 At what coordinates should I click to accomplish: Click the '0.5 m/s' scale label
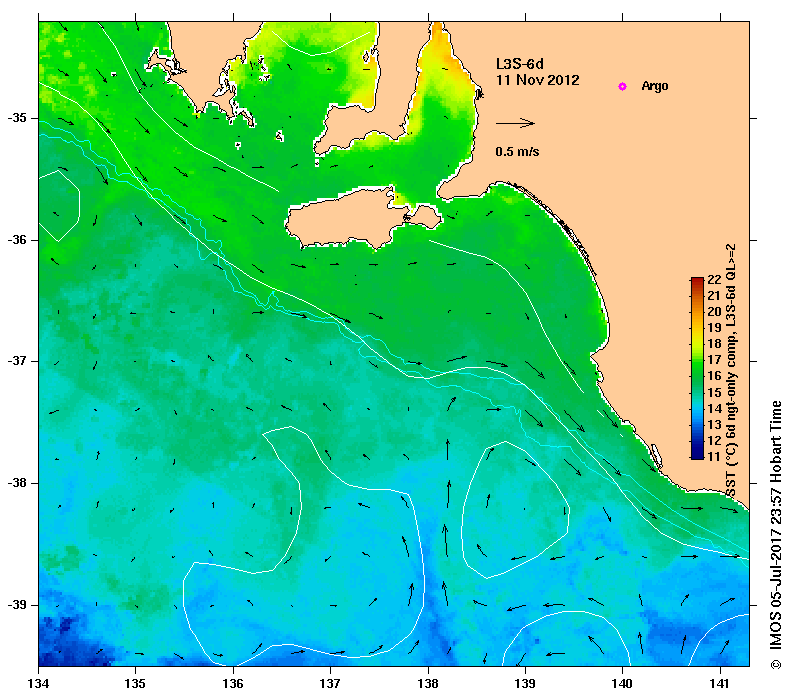517,151
